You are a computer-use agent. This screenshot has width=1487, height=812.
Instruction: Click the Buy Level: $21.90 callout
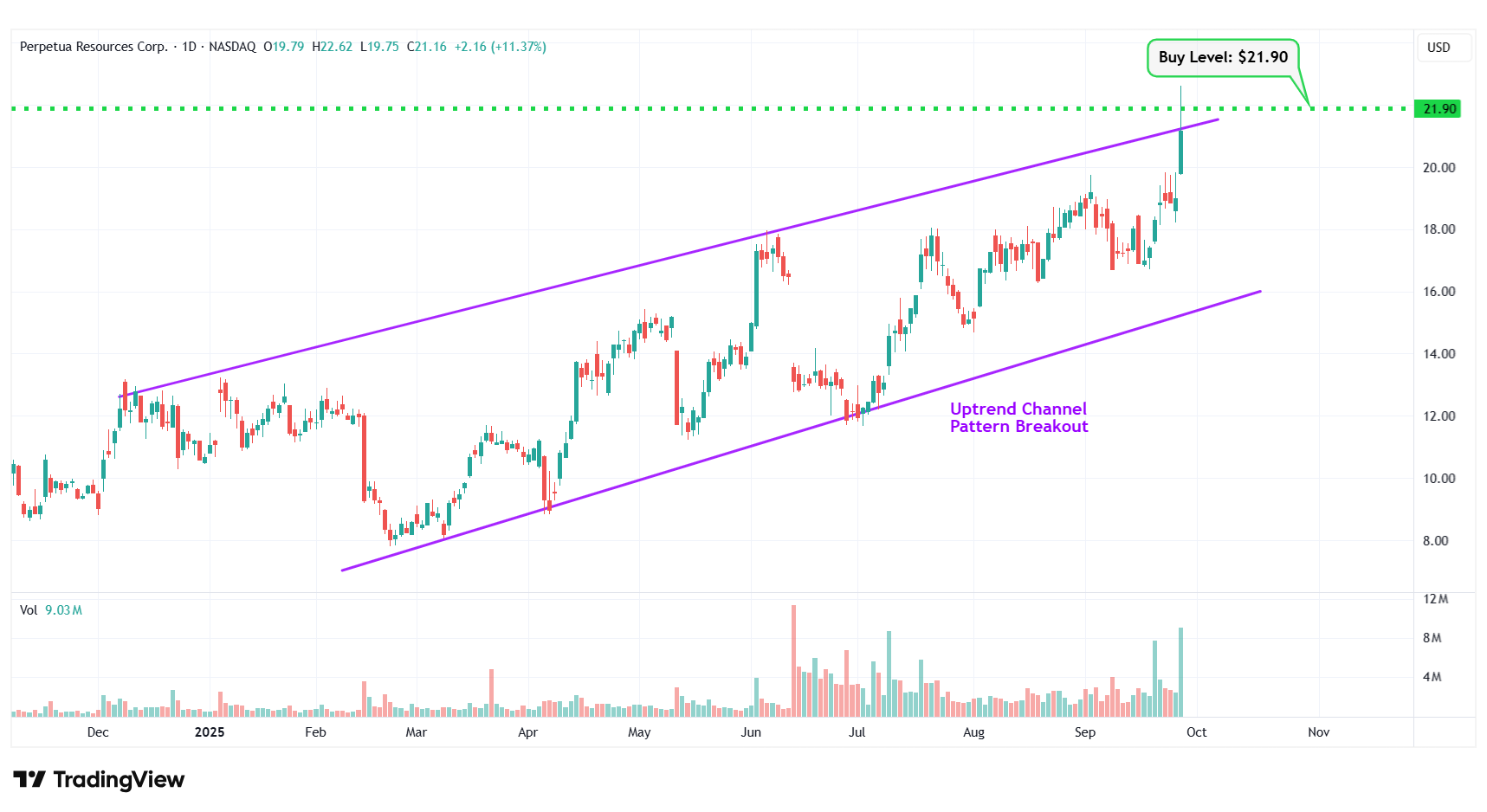[x=1222, y=57]
